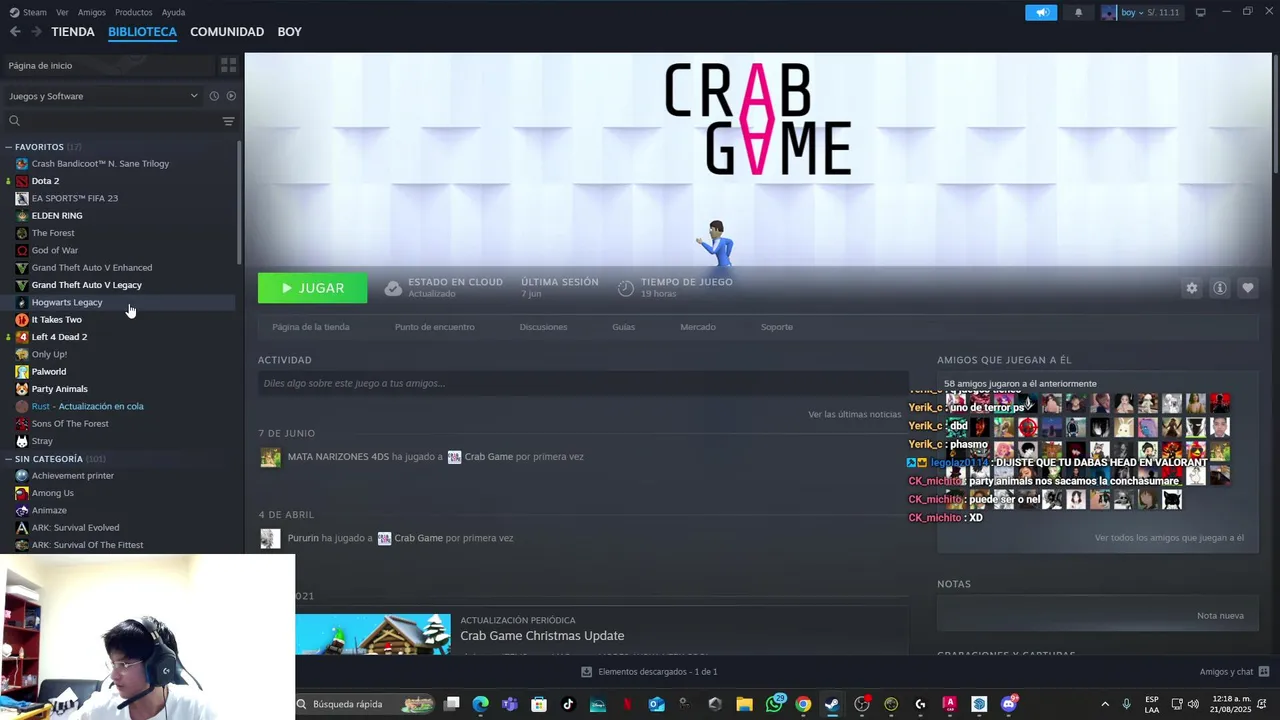
Task: Select Dota 2 in favorites
Action: pyautogui.click(x=45, y=181)
